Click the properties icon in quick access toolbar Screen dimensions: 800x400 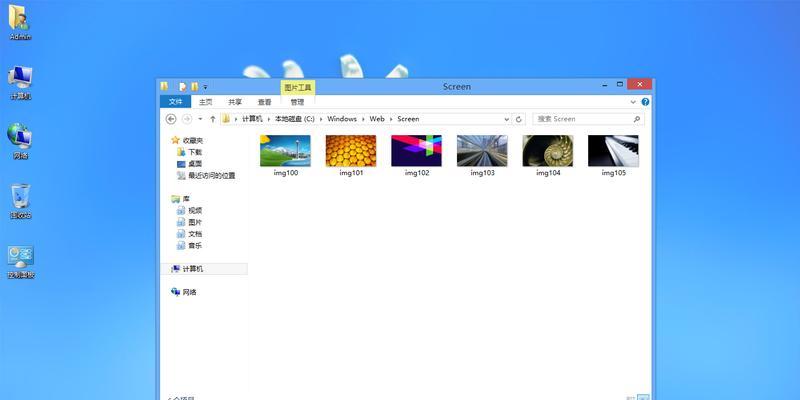tap(183, 87)
